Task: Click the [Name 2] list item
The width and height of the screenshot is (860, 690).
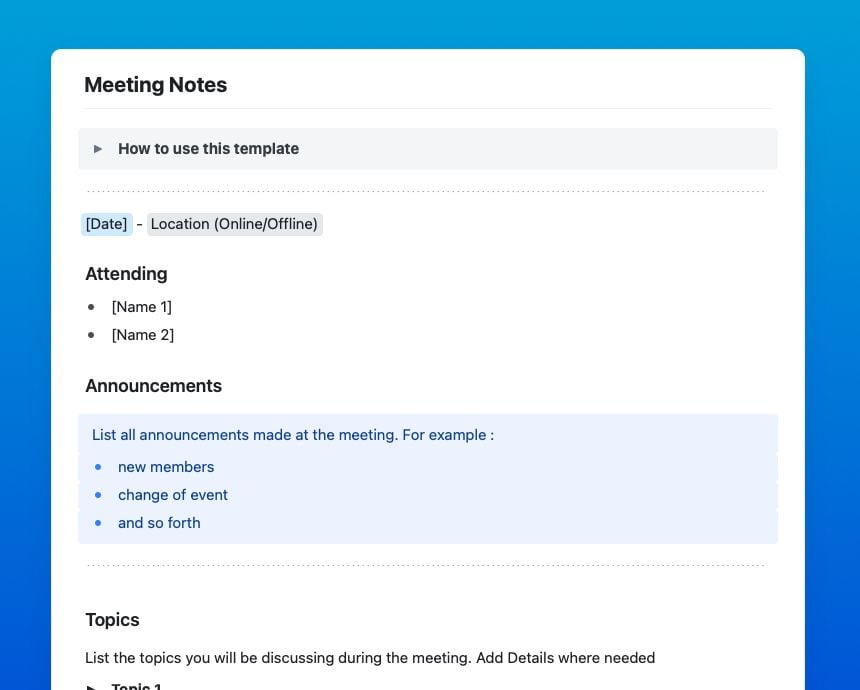Action: click(x=143, y=335)
